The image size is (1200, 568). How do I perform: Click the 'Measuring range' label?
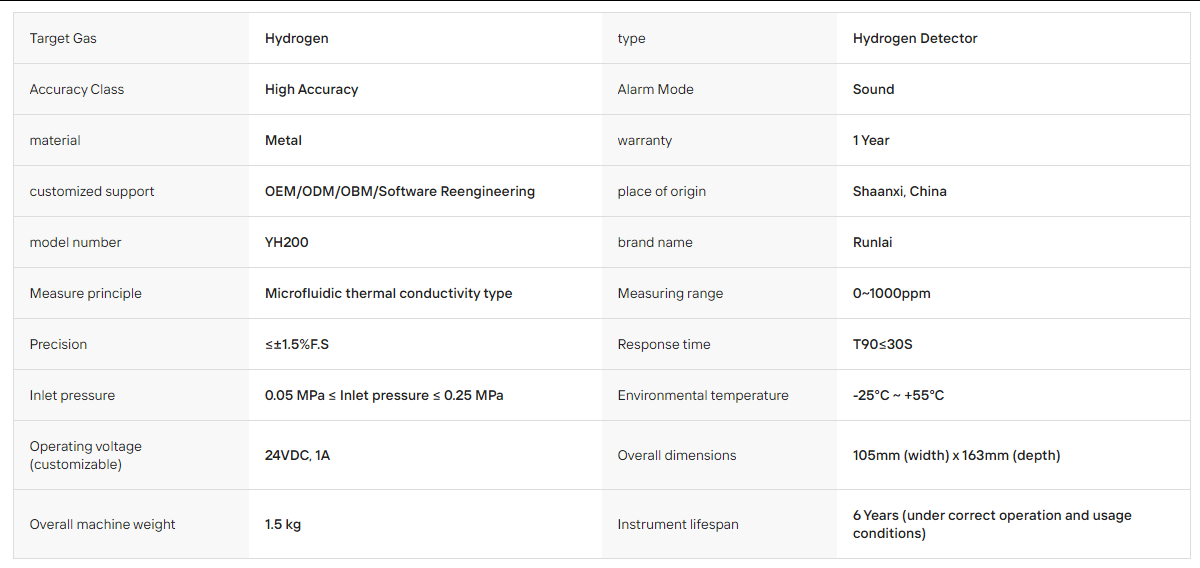(670, 294)
